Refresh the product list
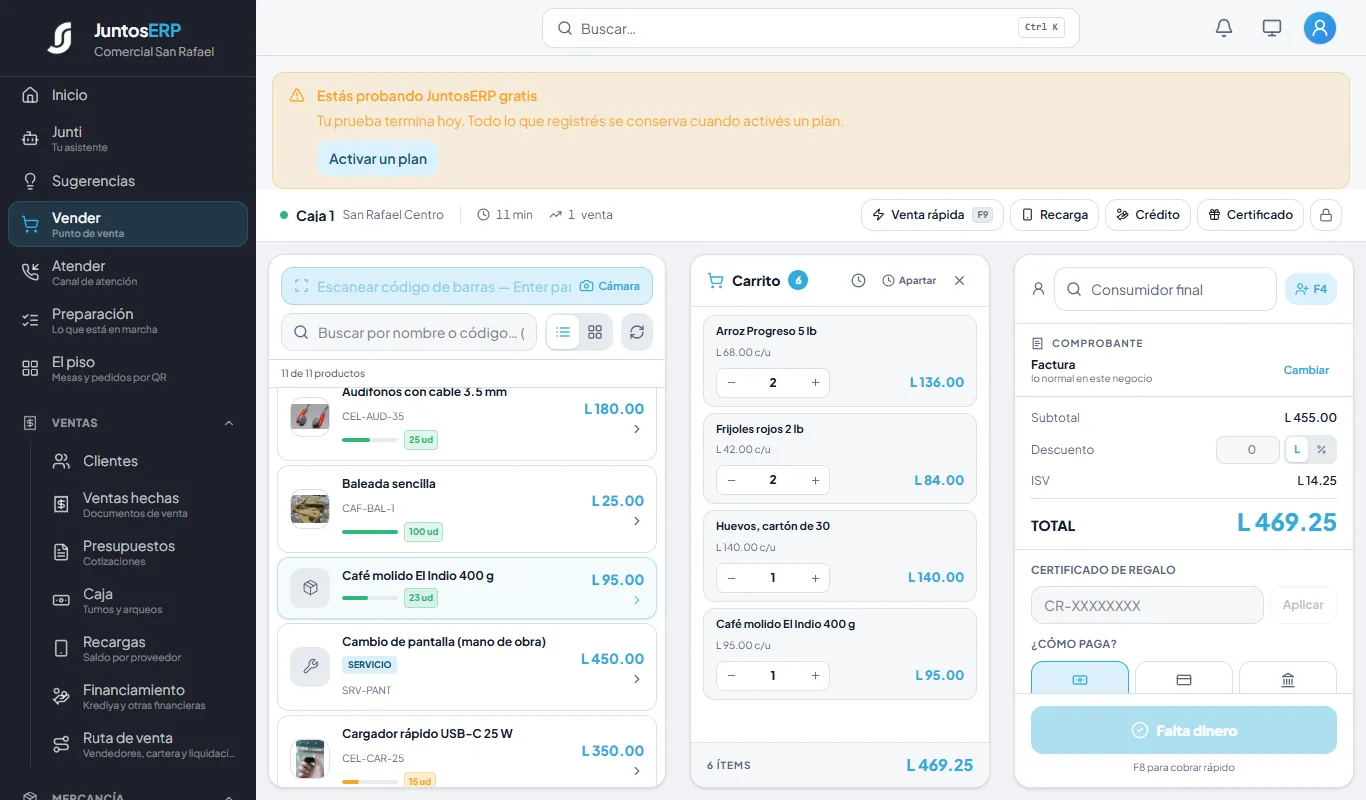Viewport: 1366px width, 800px height. [637, 332]
